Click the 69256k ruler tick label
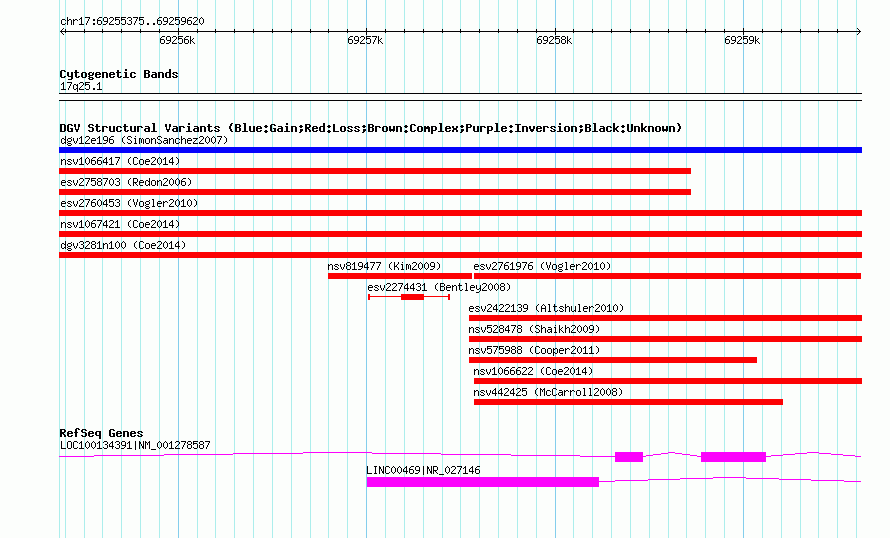890x538 pixels. click(177, 40)
